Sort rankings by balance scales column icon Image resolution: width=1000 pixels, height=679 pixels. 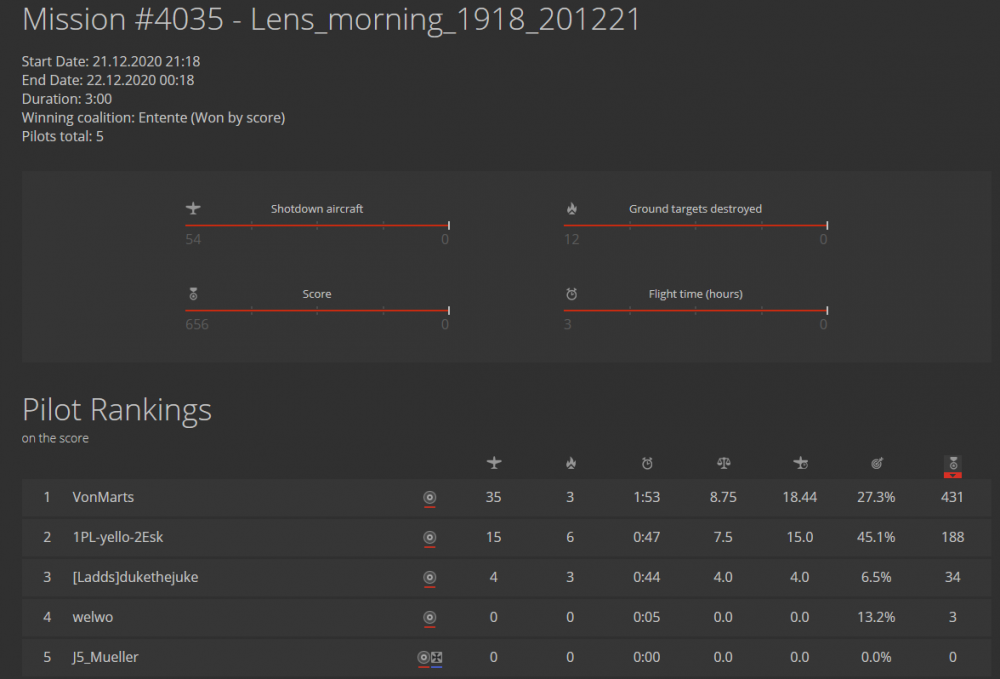point(723,463)
